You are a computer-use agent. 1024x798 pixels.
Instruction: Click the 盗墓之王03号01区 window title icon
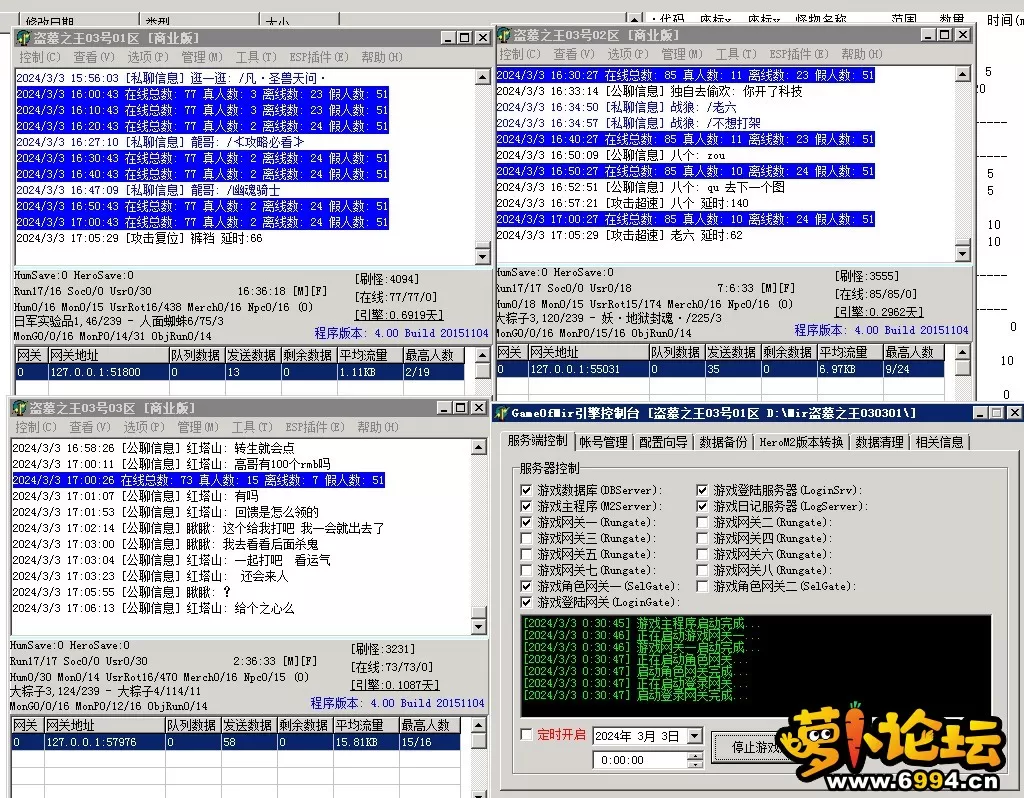pos(24,38)
